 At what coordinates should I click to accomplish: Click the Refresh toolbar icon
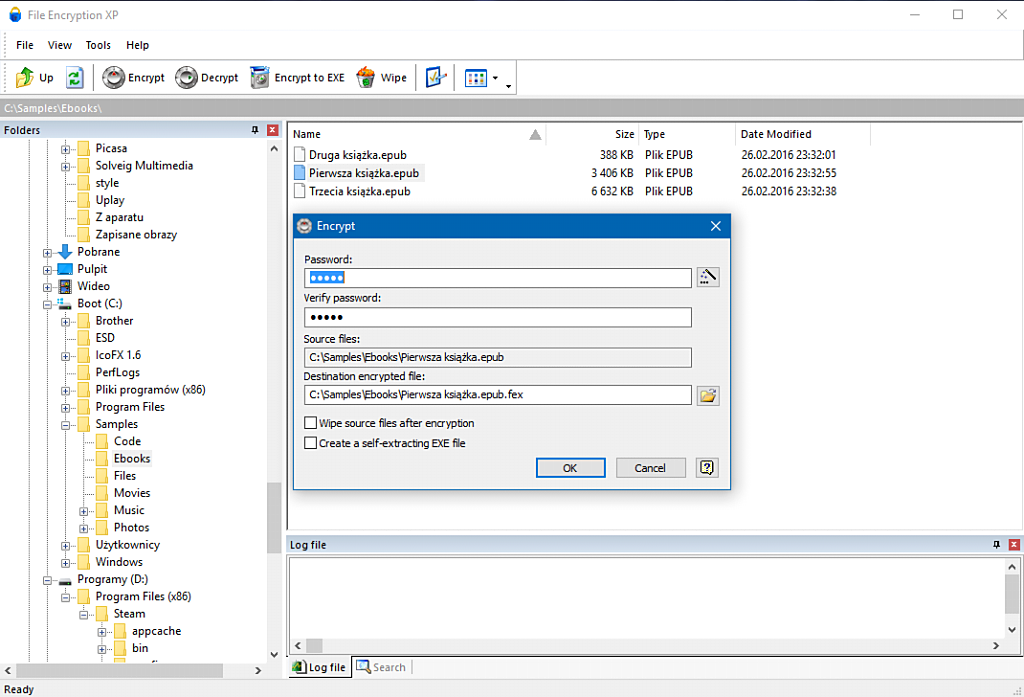(74, 78)
